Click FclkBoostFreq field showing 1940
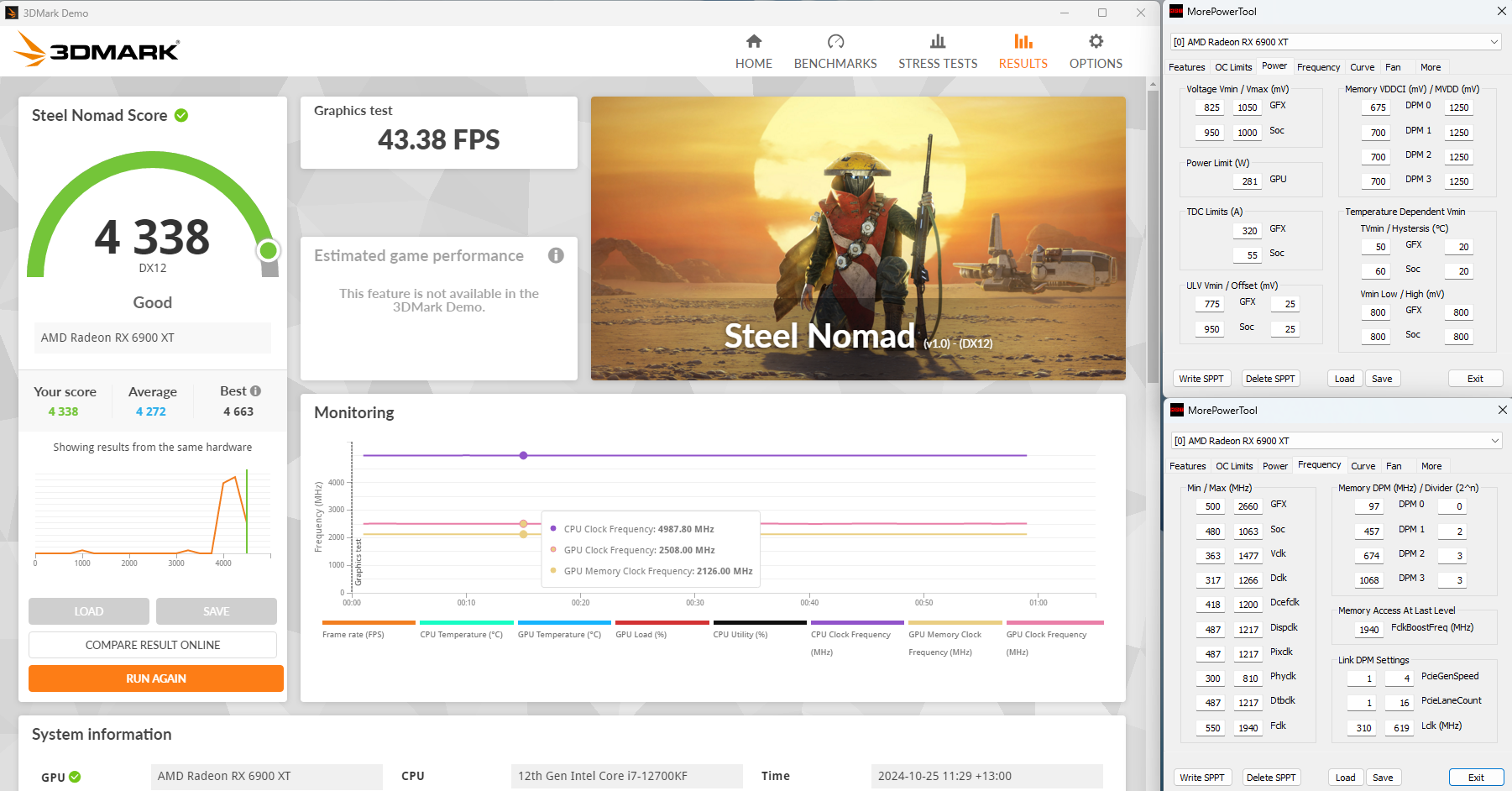The height and width of the screenshot is (791, 1512). tap(1368, 630)
